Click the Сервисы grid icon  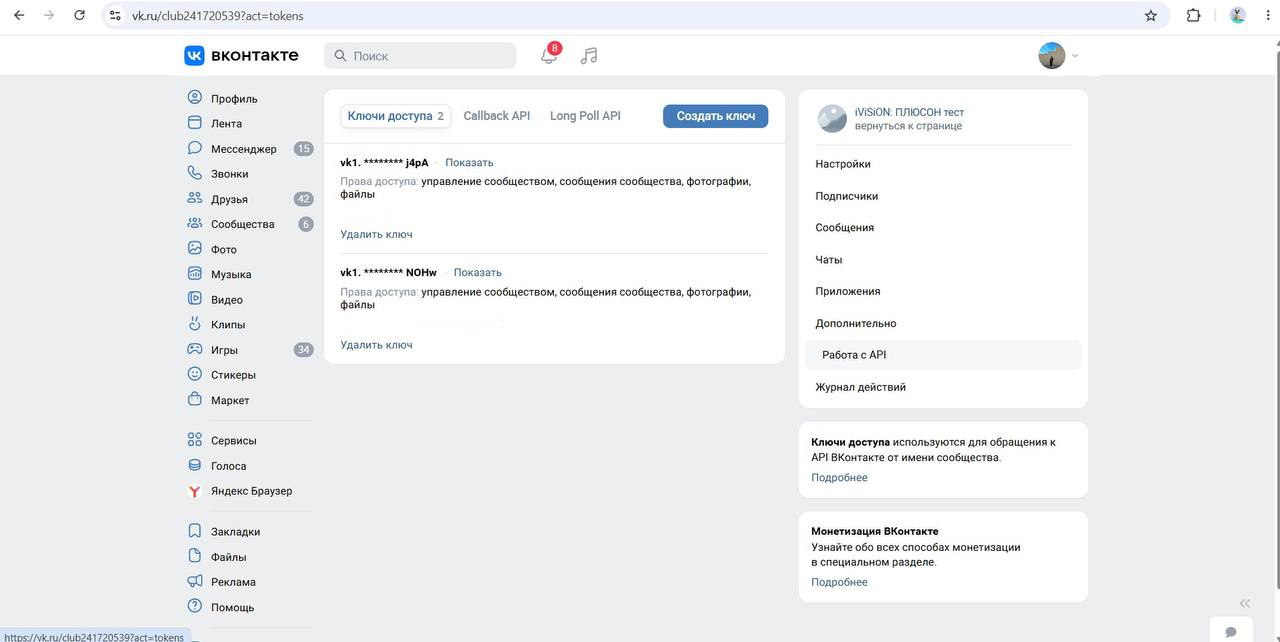[x=195, y=440]
